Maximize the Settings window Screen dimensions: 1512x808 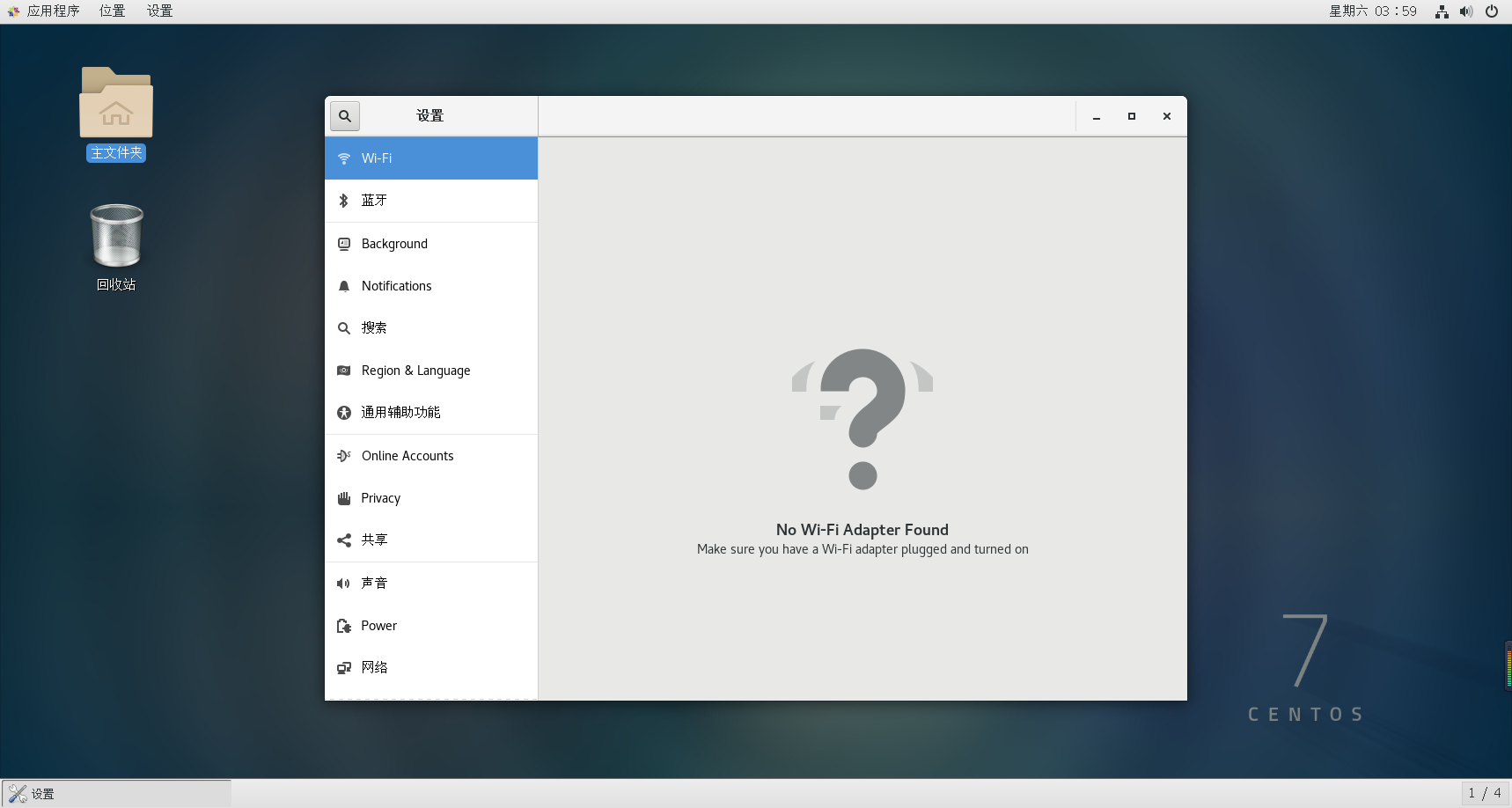pyautogui.click(x=1132, y=116)
